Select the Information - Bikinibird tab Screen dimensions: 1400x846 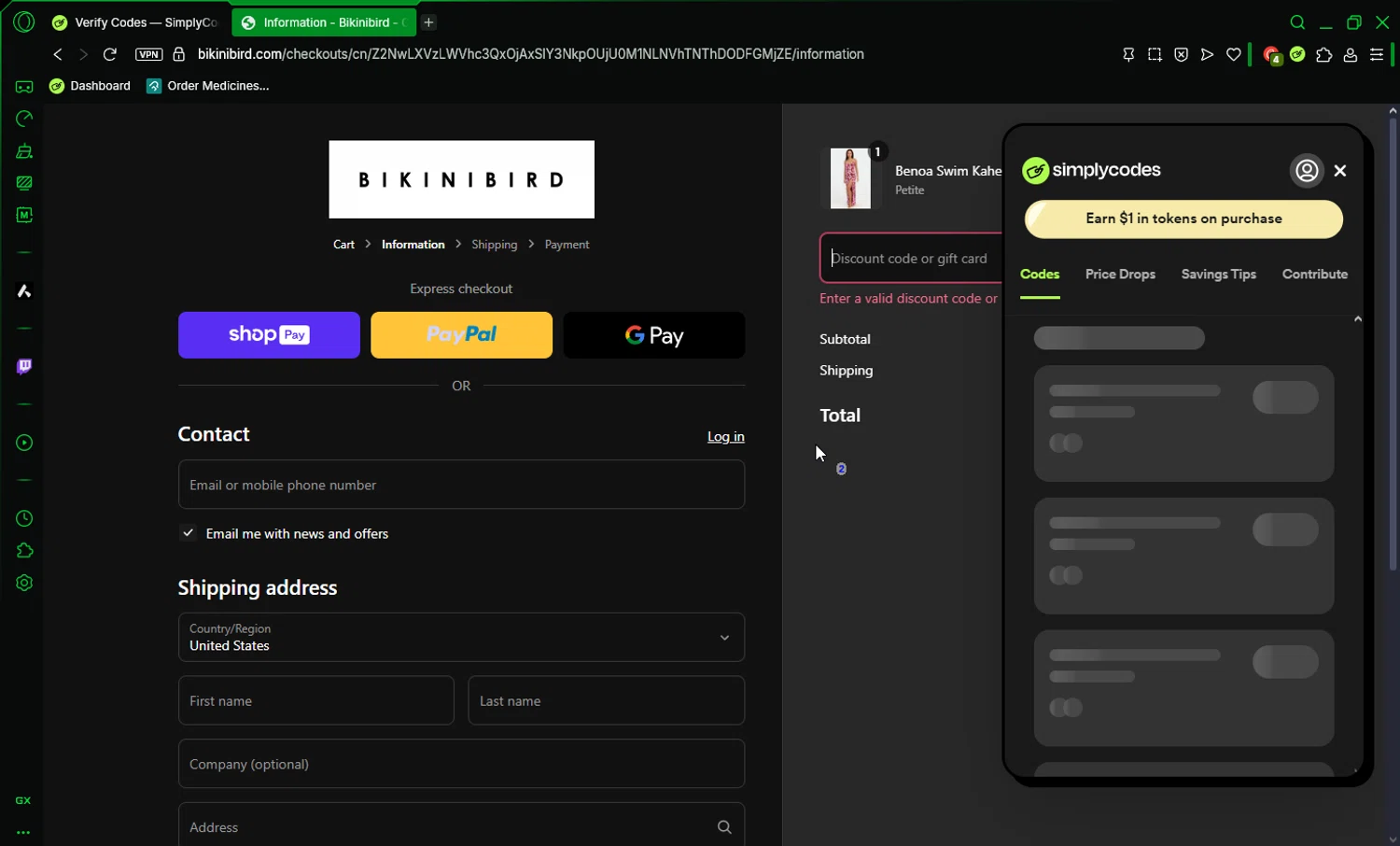pos(324,22)
